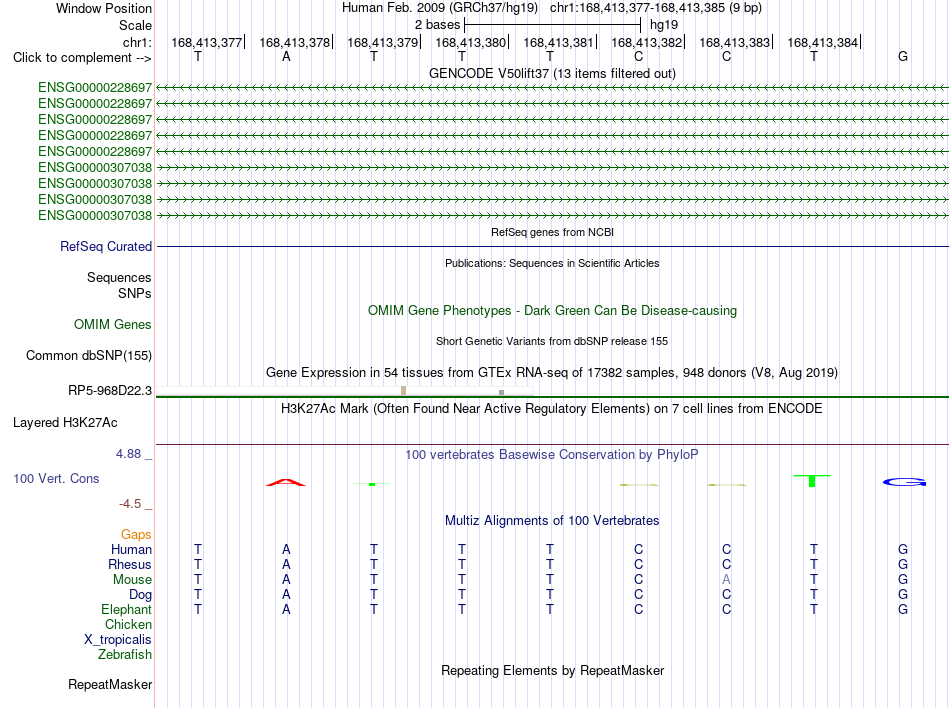Screen dimensions: 950x708
Task: Click the 168,413,381 ruler coordinate
Action: pos(559,42)
